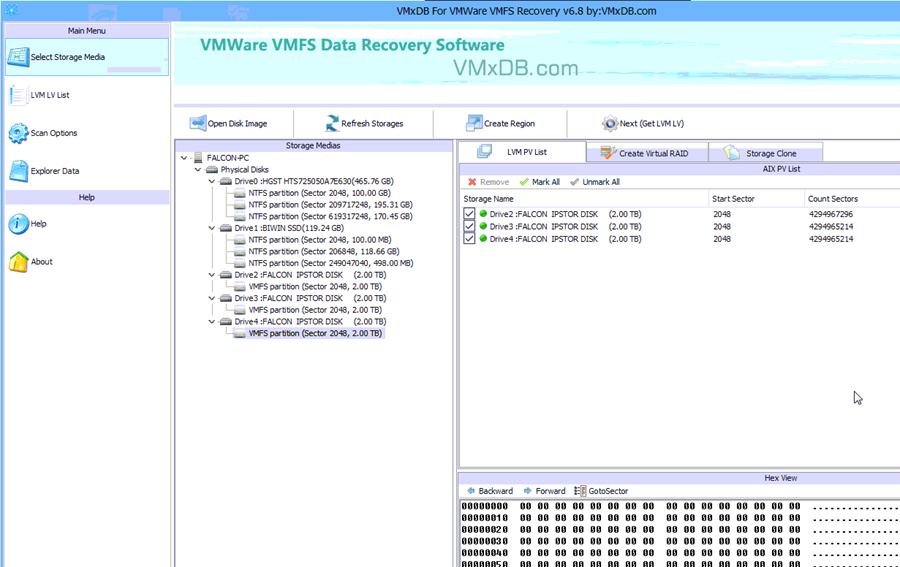This screenshot has width=900, height=567.
Task: Click the Backward arrow in Hex View
Action: (x=471, y=491)
